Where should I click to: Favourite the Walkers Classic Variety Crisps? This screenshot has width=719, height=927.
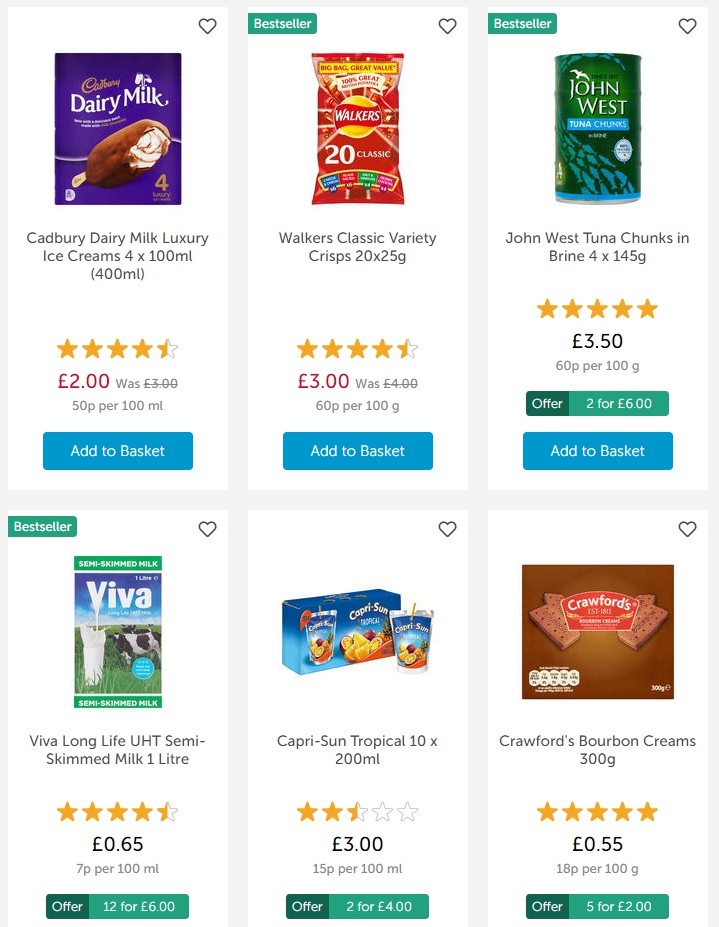pyautogui.click(x=447, y=27)
